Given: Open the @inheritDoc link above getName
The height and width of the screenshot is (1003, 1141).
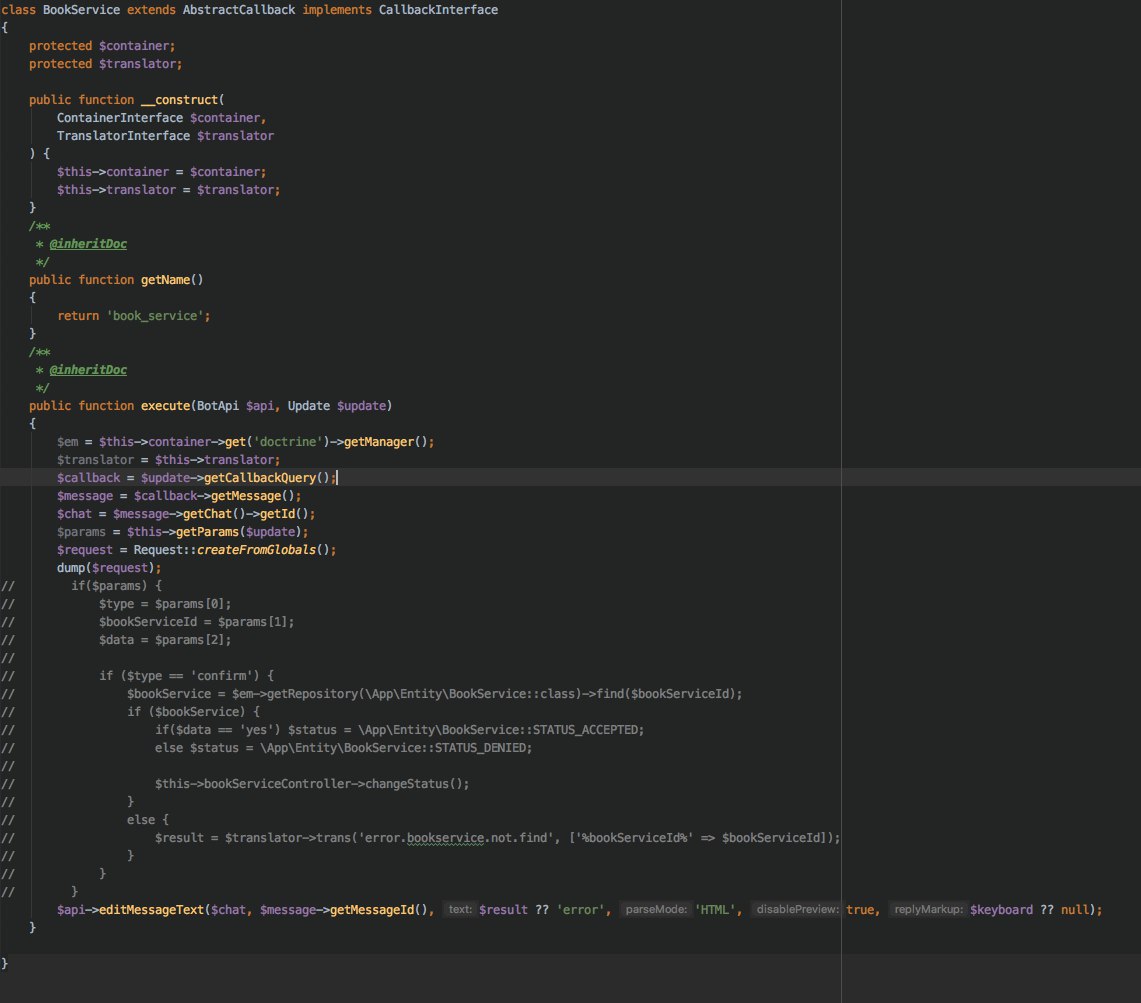Looking at the screenshot, I should 88,244.
